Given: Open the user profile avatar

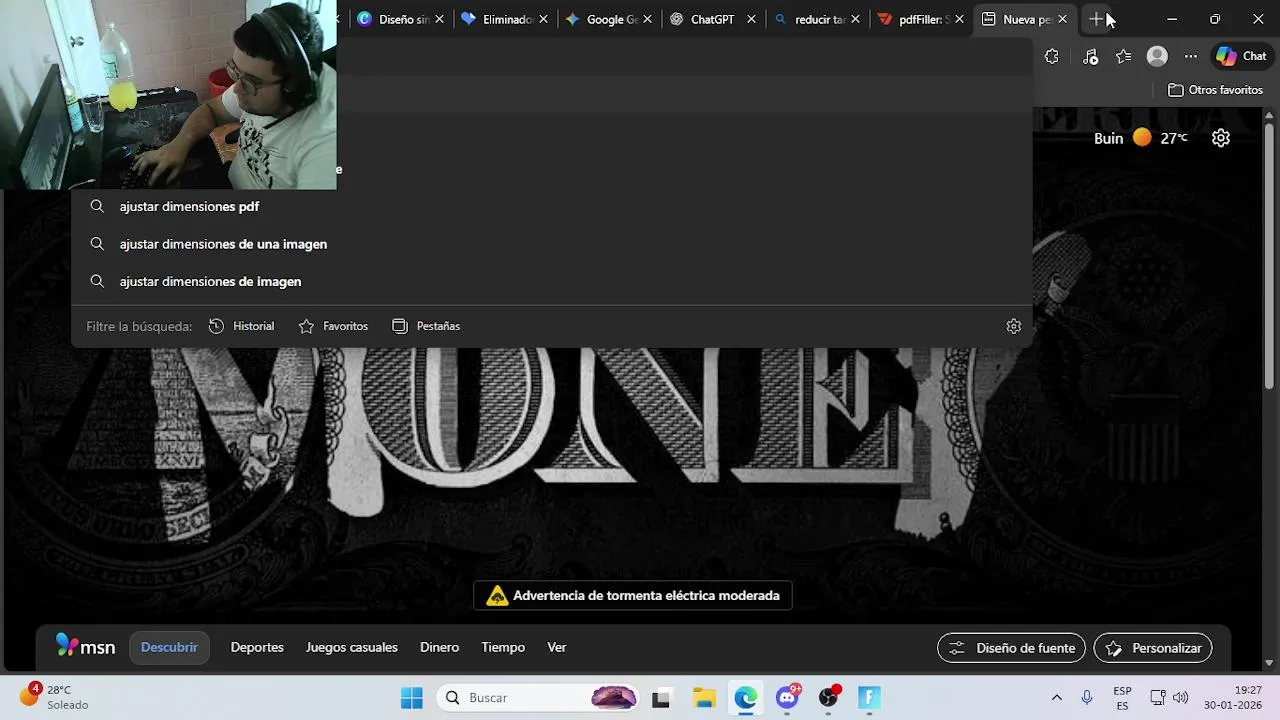Looking at the screenshot, I should [x=1157, y=57].
